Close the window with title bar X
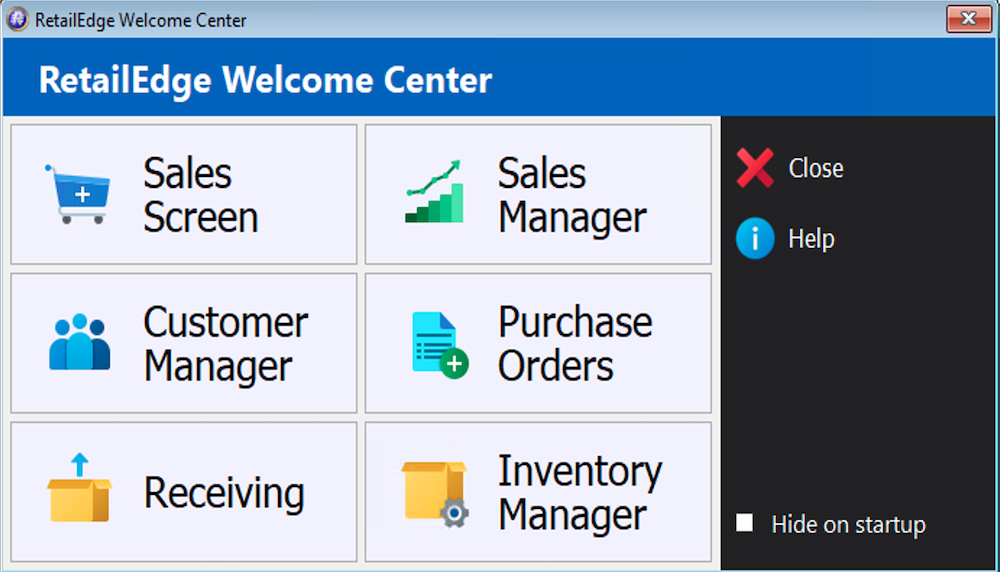1000x572 pixels. [x=968, y=19]
